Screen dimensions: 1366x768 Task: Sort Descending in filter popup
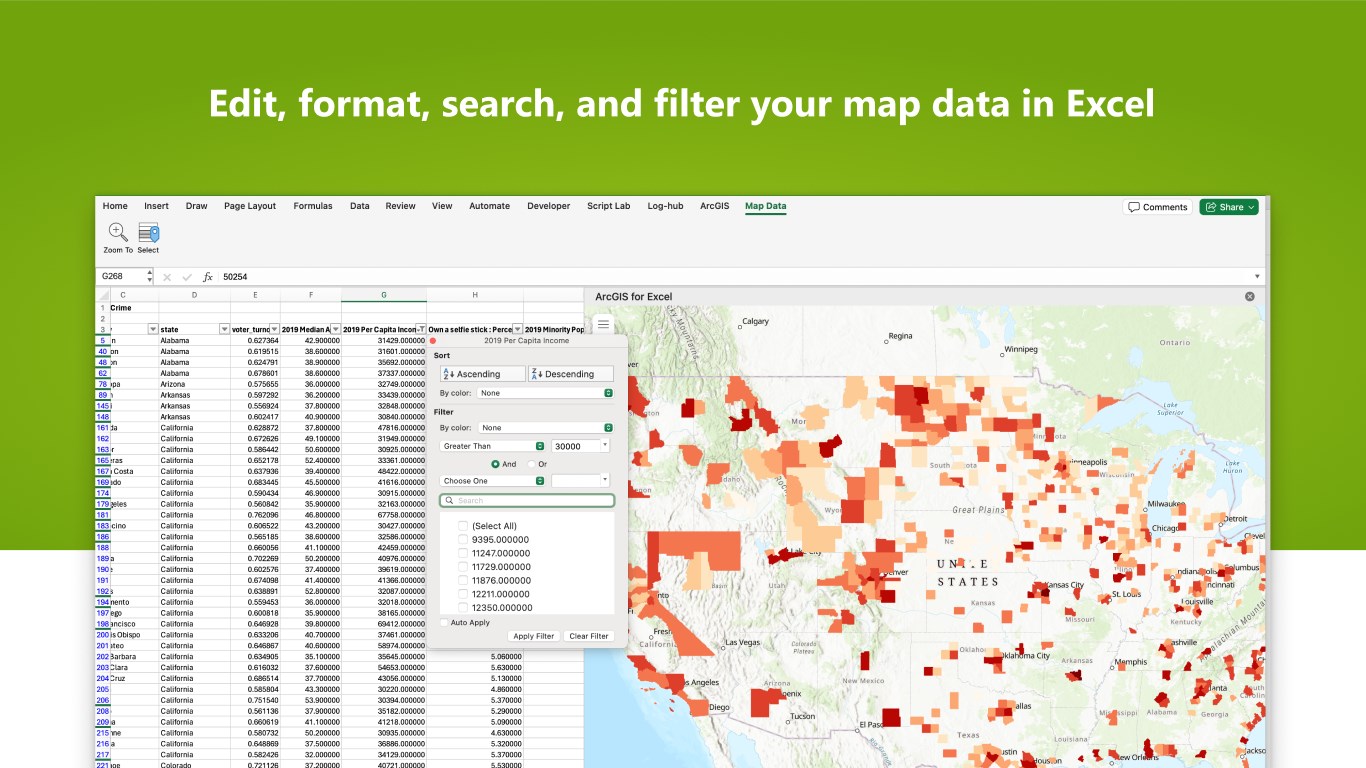[x=571, y=374]
